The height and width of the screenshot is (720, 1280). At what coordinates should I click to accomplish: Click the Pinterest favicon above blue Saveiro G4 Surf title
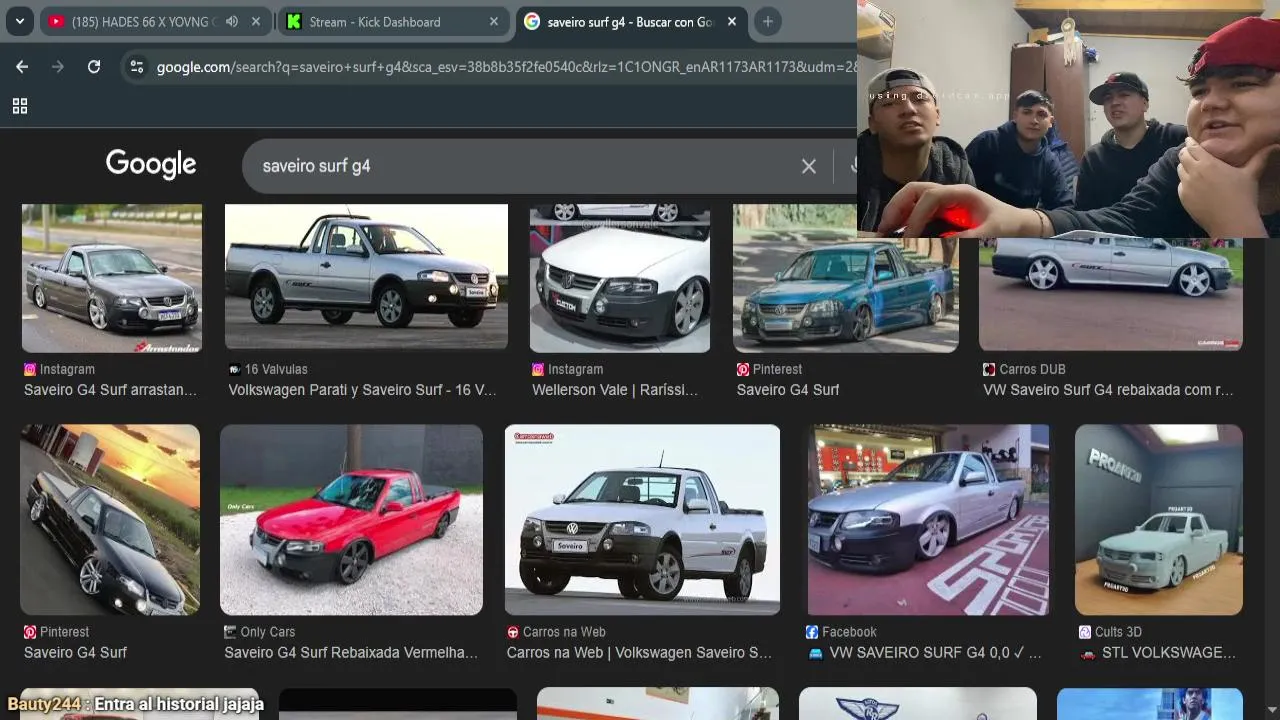(743, 369)
